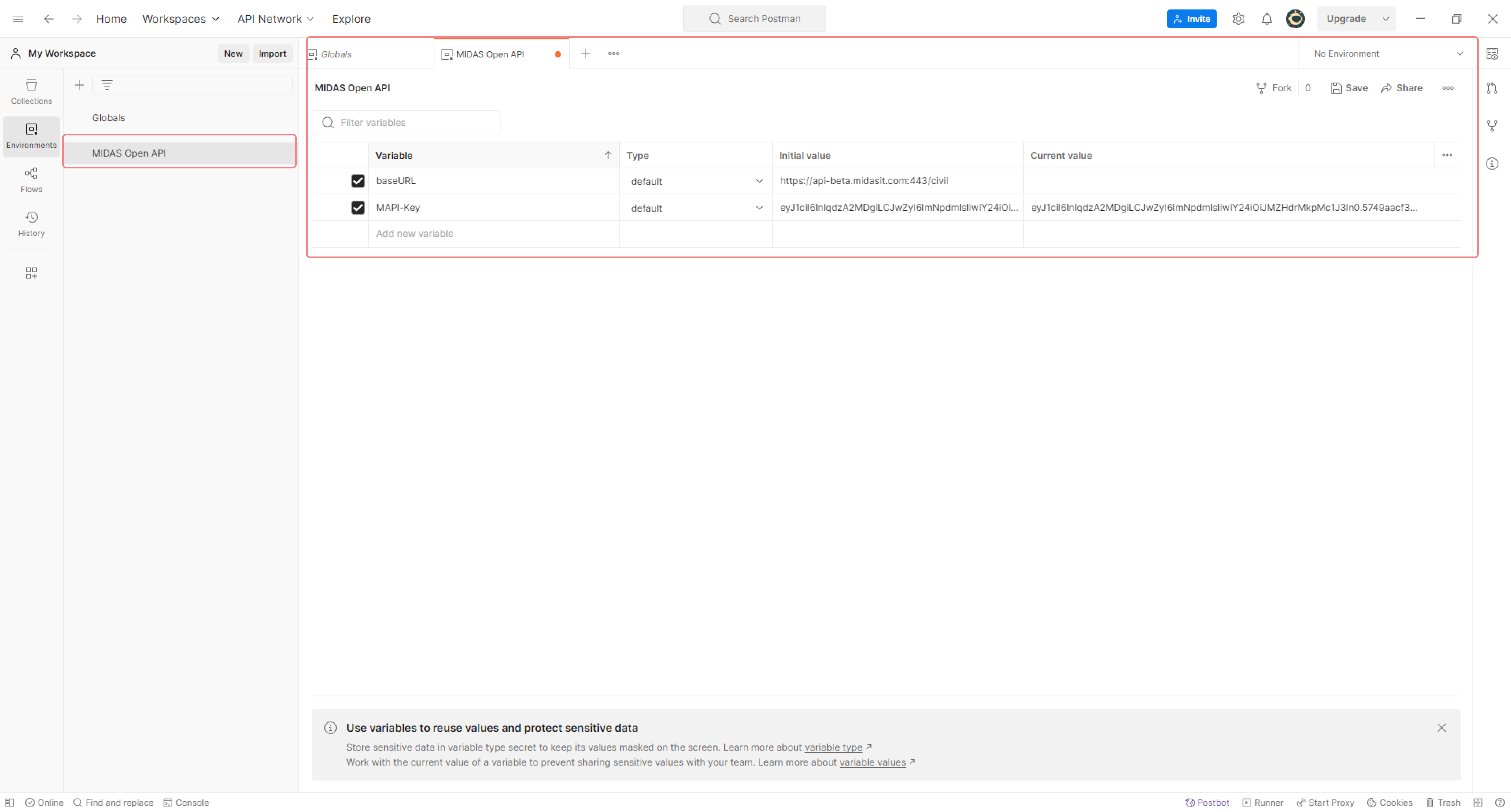This screenshot has width=1511, height=812.
Task: Open tab options three-dots menu
Action: [x=613, y=54]
